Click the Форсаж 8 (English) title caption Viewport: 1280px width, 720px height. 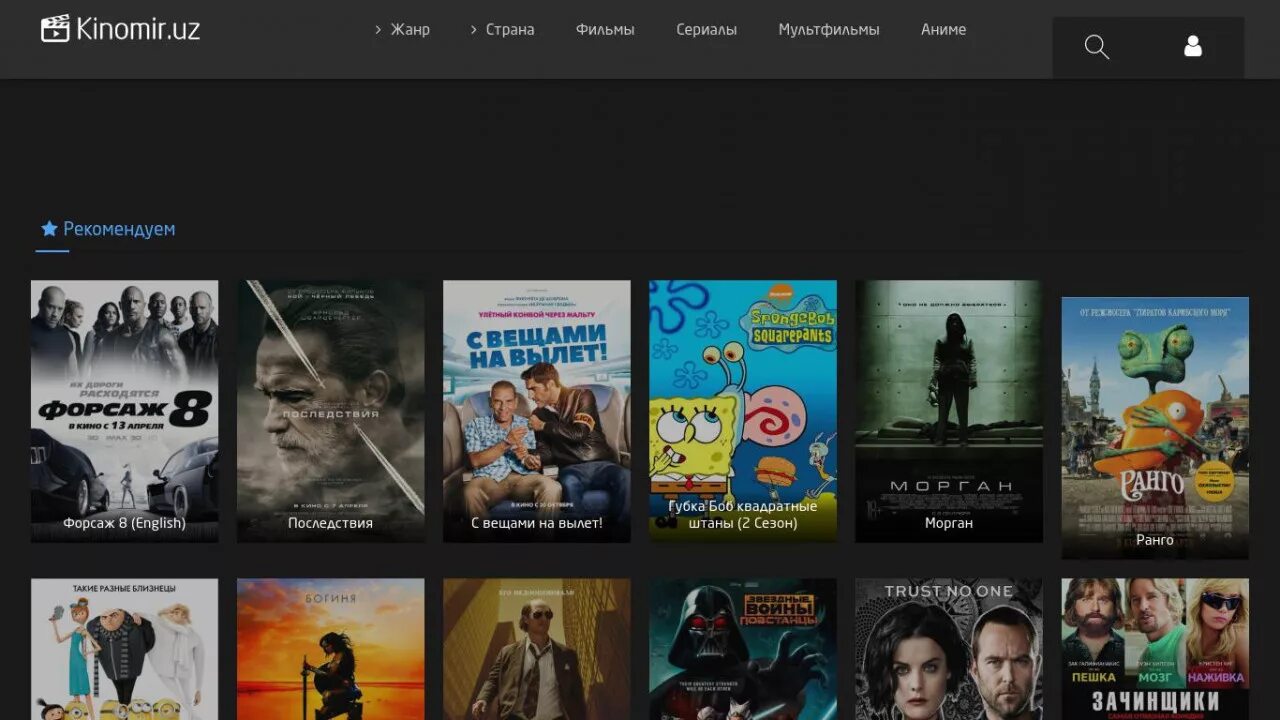click(x=125, y=523)
